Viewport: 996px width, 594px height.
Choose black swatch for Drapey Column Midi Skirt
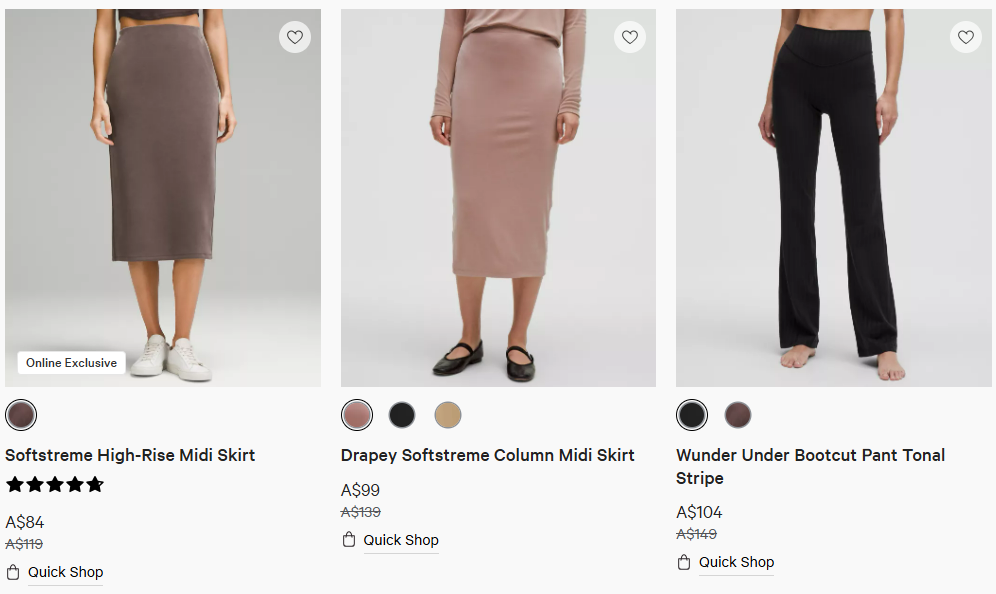(x=402, y=415)
